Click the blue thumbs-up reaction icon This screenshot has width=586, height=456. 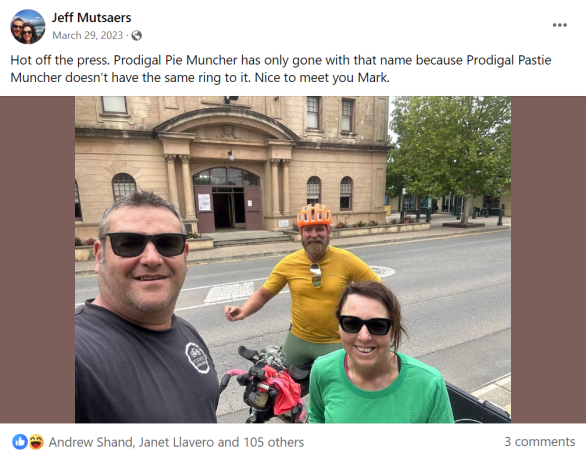pyautogui.click(x=20, y=442)
